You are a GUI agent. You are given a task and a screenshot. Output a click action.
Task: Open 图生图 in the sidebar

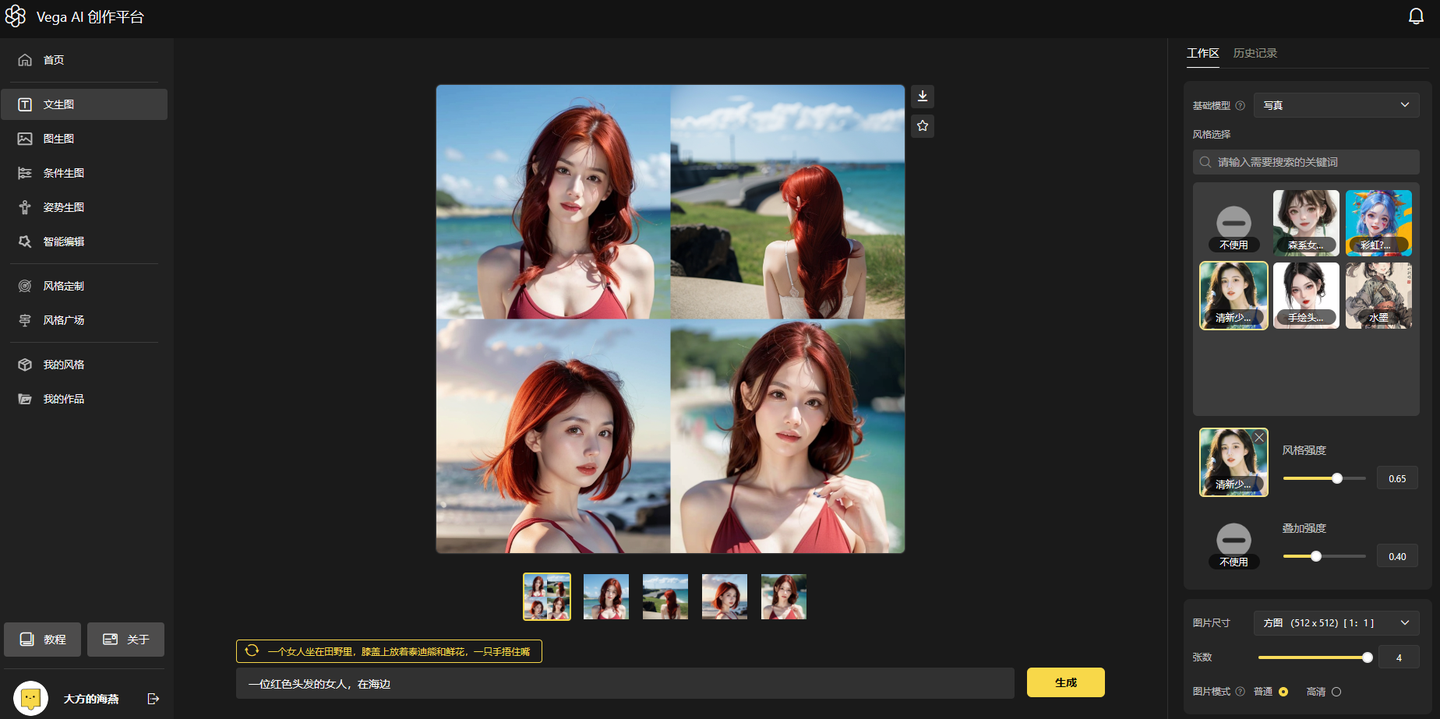point(84,139)
